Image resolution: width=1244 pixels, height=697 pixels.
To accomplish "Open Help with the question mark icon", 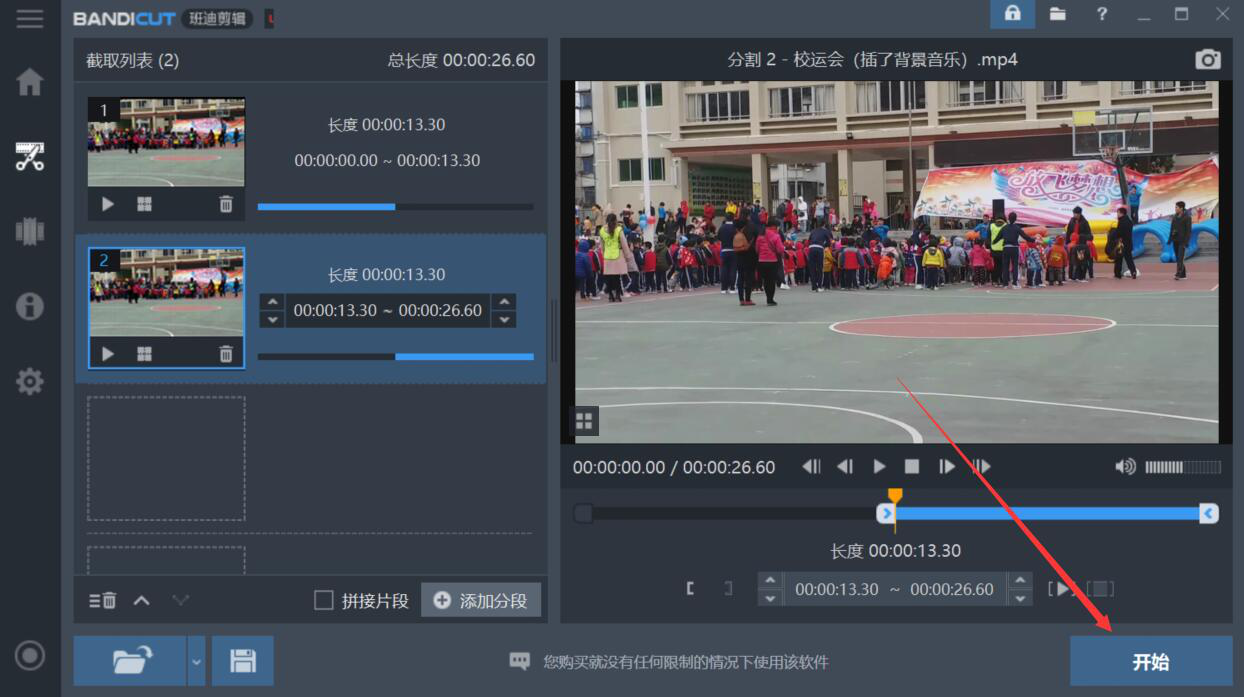I will [1102, 14].
